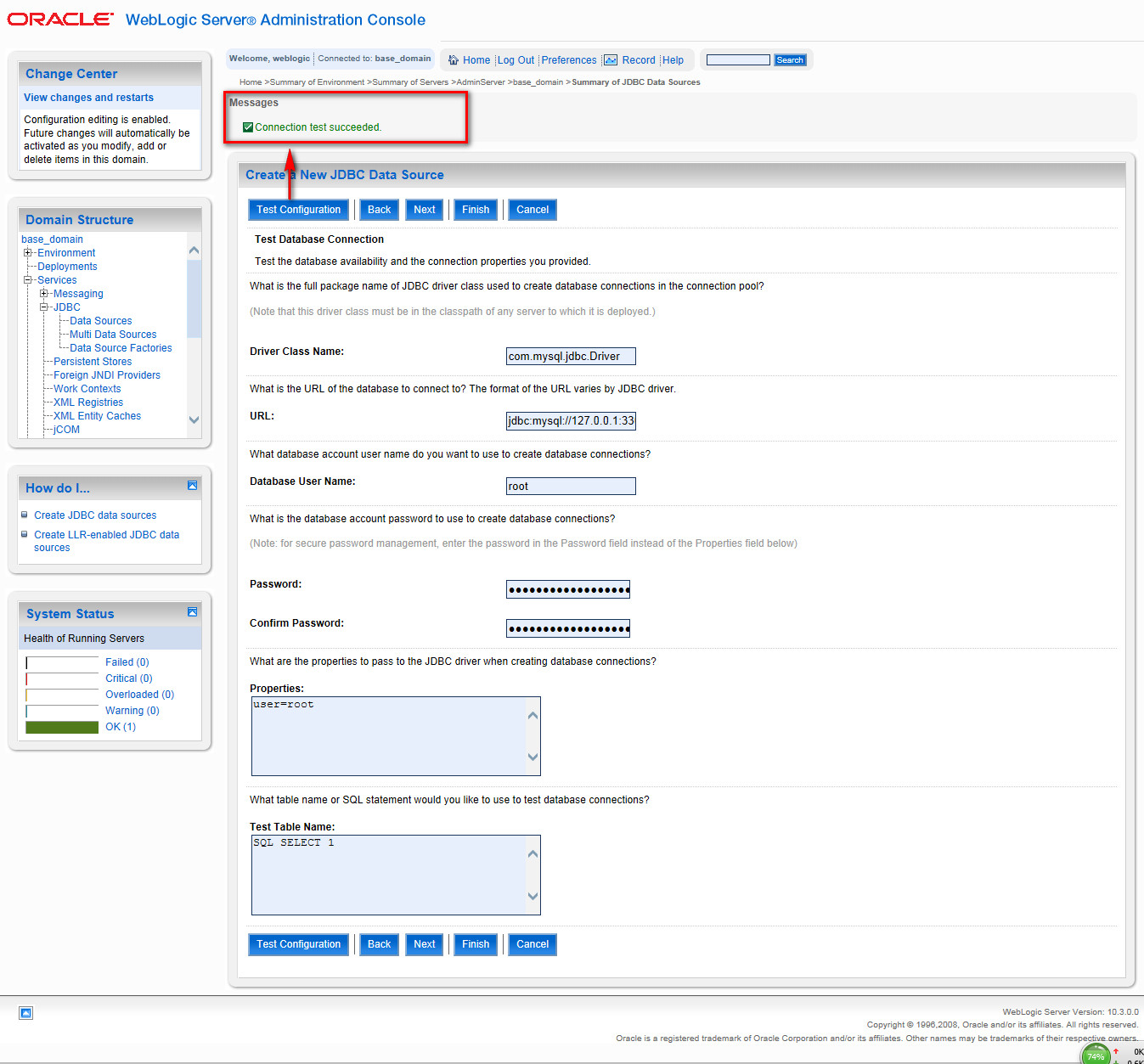The height and width of the screenshot is (1064, 1144).
Task: Expand the Messaging tree node
Action: coord(44,294)
